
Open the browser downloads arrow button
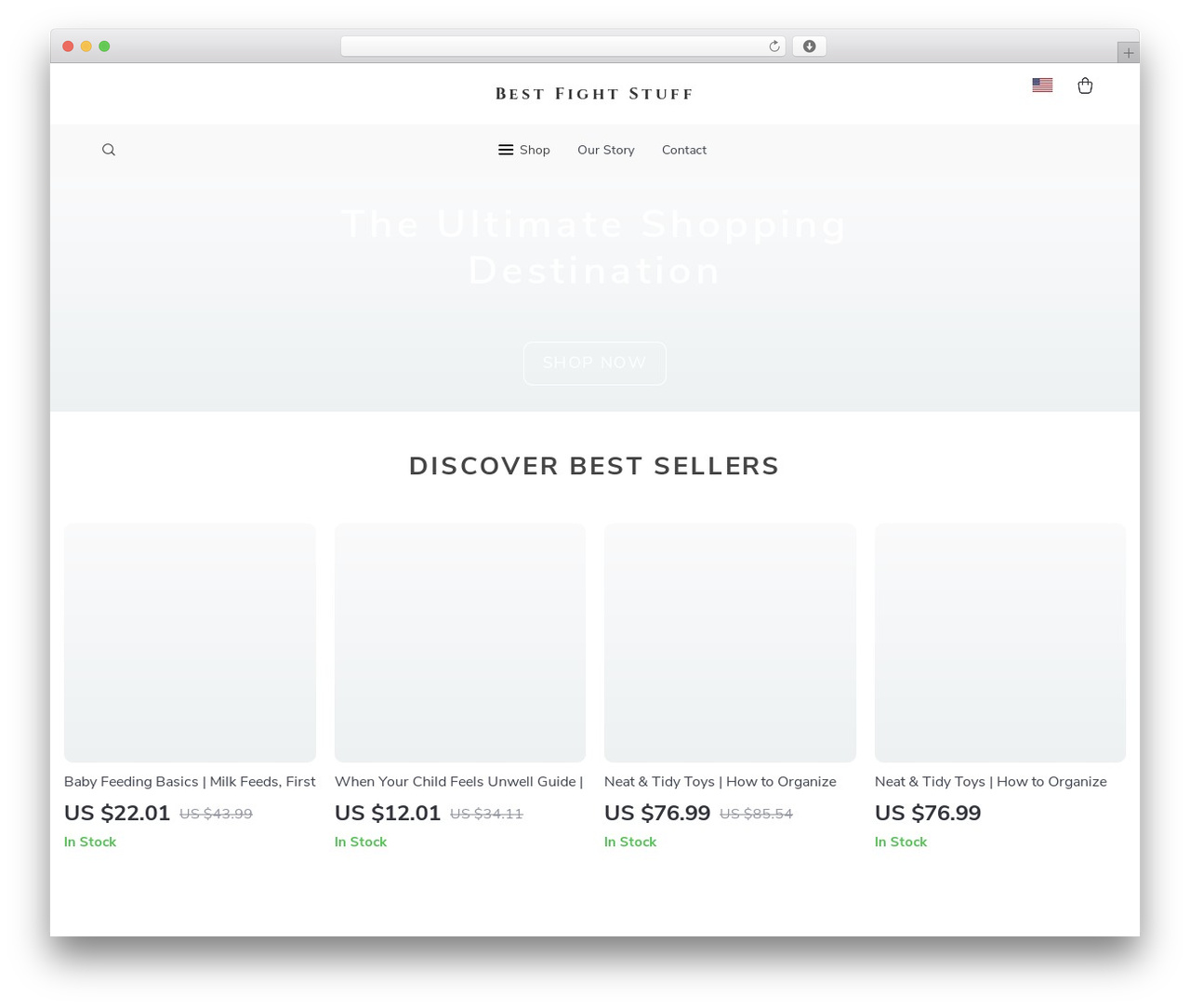pos(809,46)
